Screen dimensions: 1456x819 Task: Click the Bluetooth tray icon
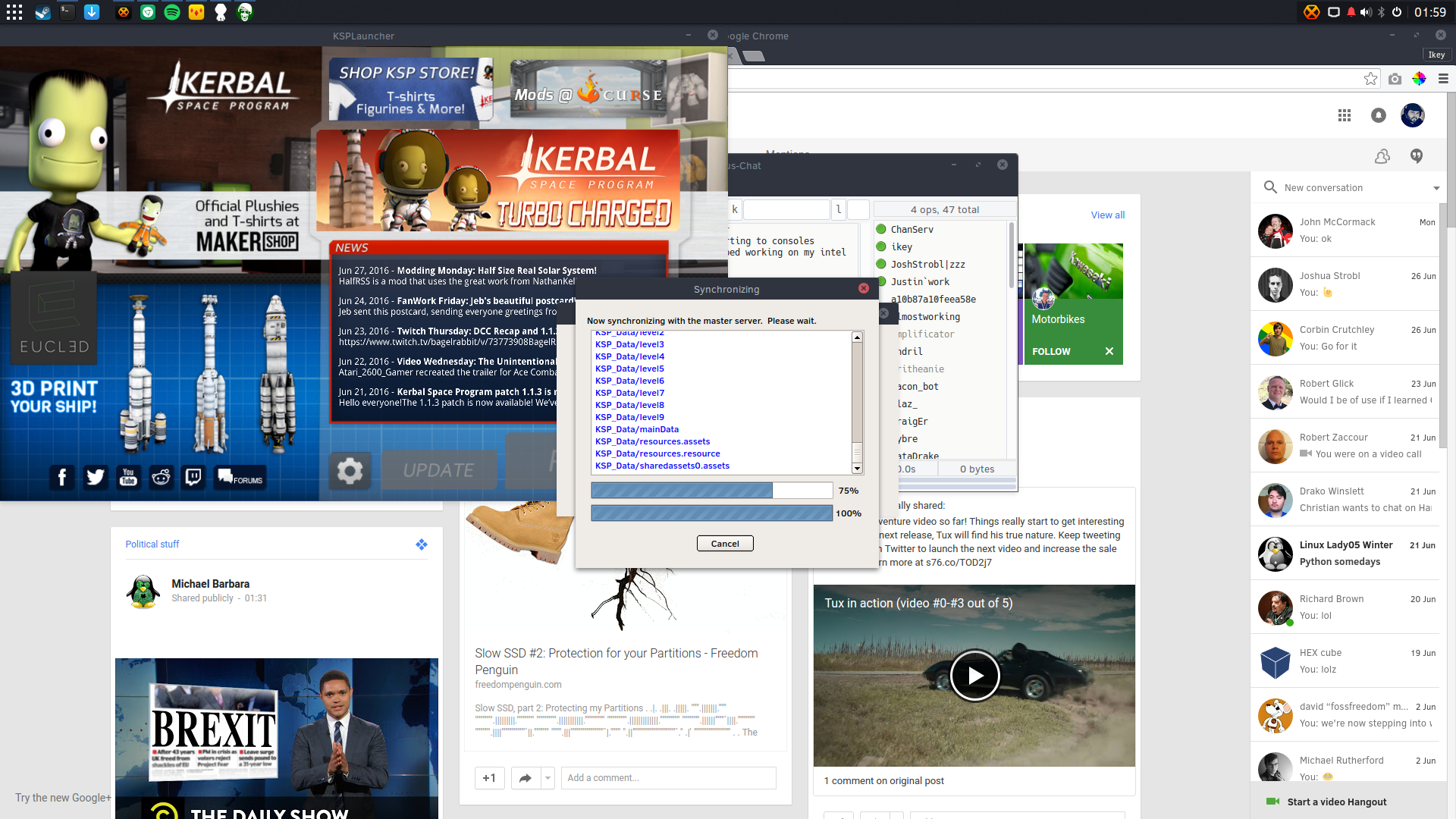click(x=1382, y=12)
